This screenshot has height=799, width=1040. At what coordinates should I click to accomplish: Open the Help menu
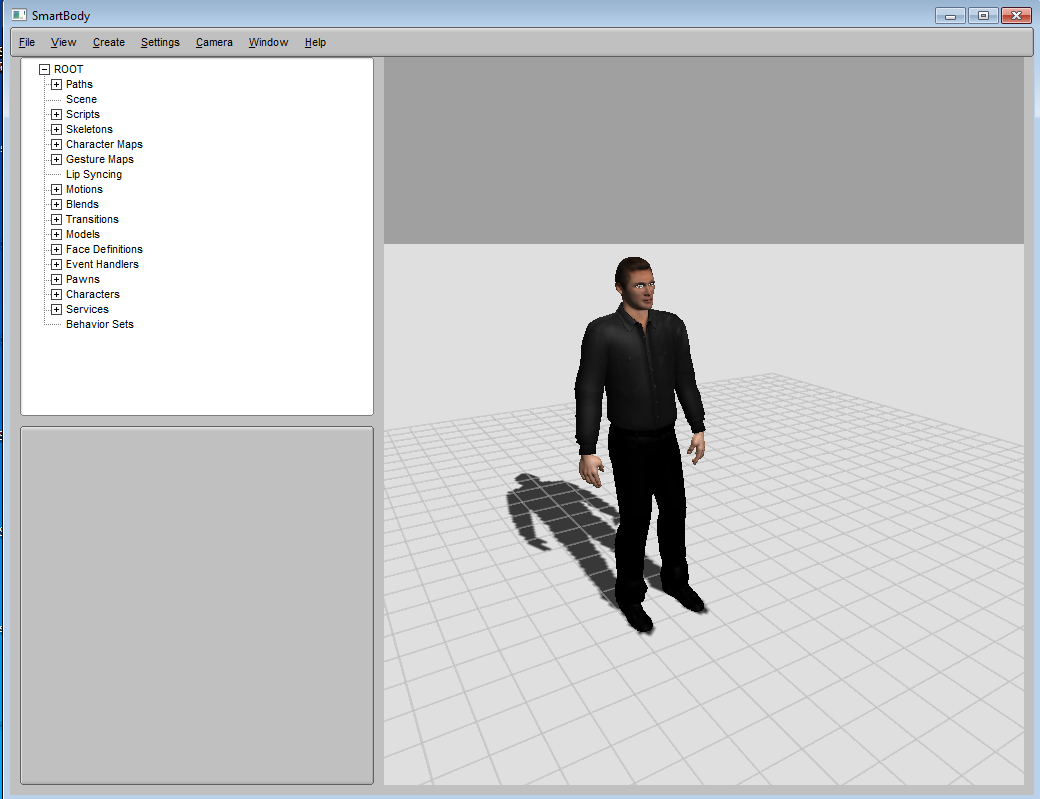point(315,42)
